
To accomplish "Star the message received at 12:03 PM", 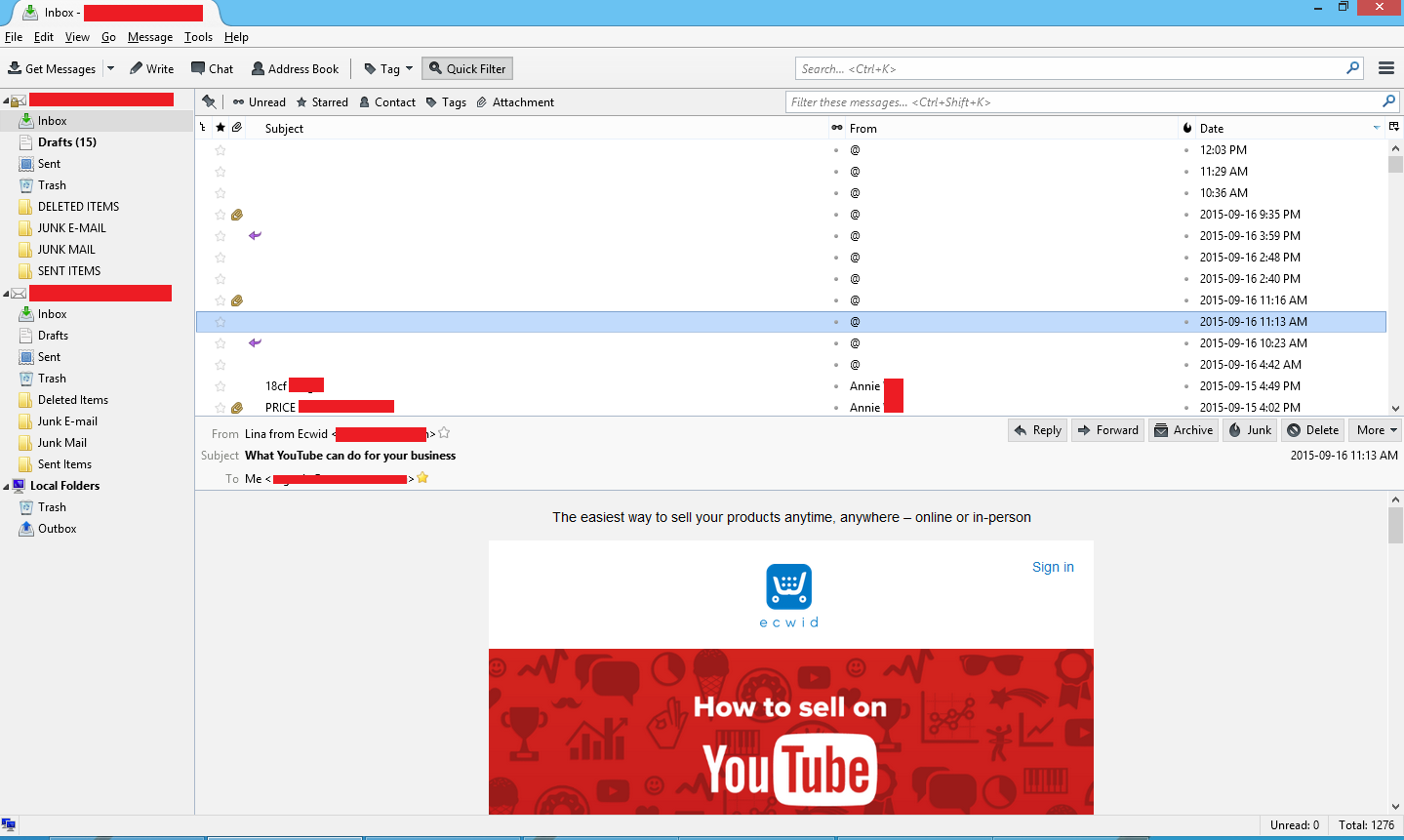I will 221,150.
